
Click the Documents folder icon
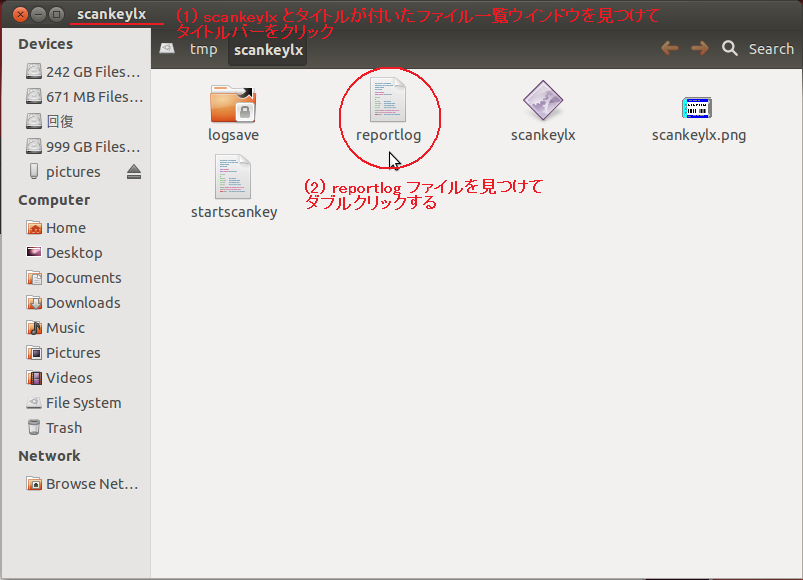click(34, 277)
